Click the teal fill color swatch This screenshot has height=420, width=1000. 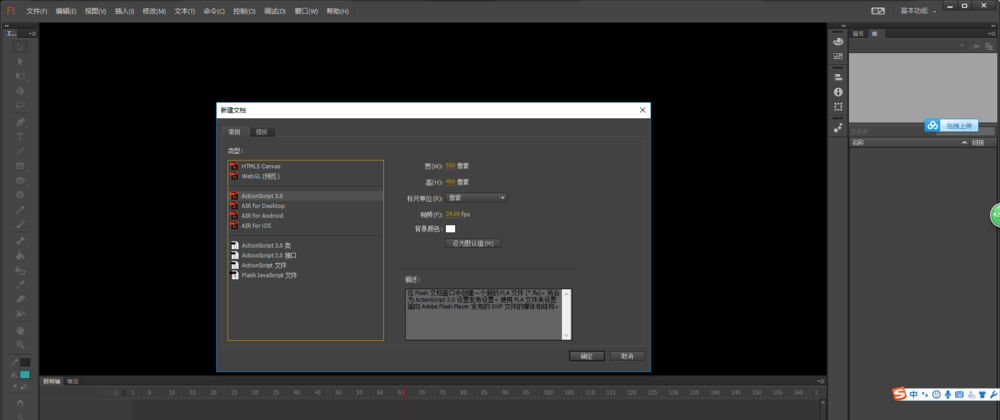point(25,375)
